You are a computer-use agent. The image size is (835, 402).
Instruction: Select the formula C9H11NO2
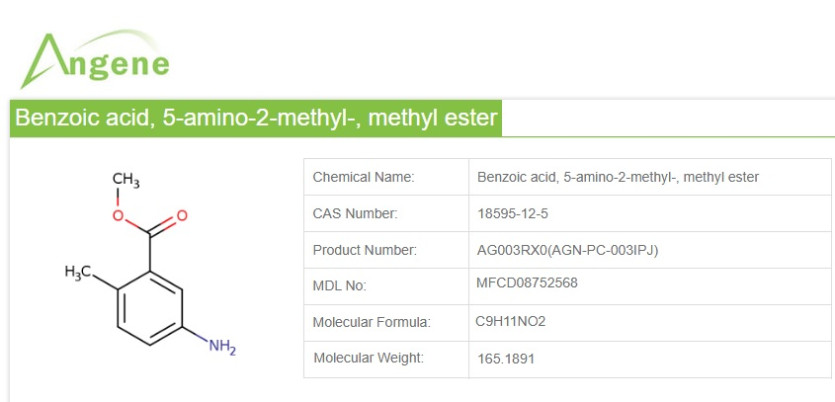click(x=511, y=321)
